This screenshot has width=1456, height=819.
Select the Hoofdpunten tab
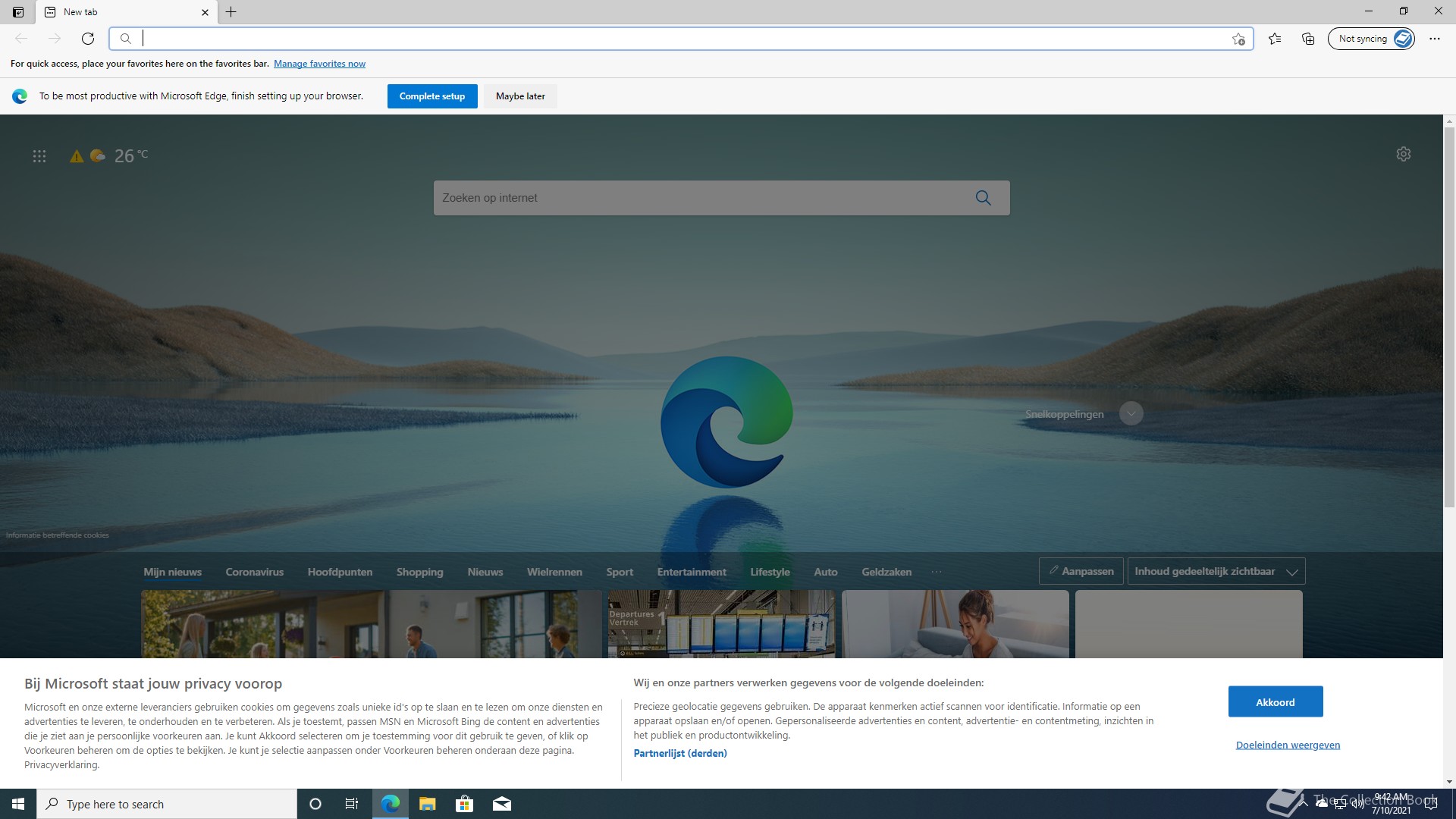340,572
